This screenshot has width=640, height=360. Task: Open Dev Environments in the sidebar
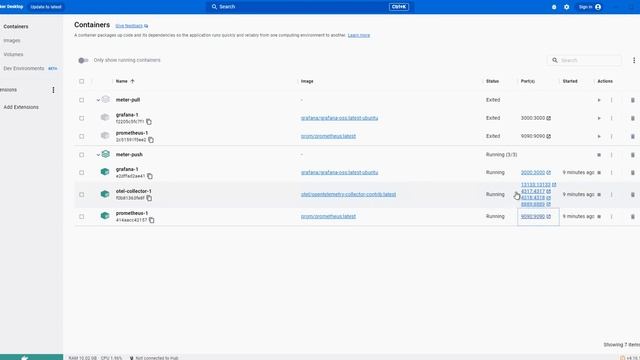pos(24,69)
